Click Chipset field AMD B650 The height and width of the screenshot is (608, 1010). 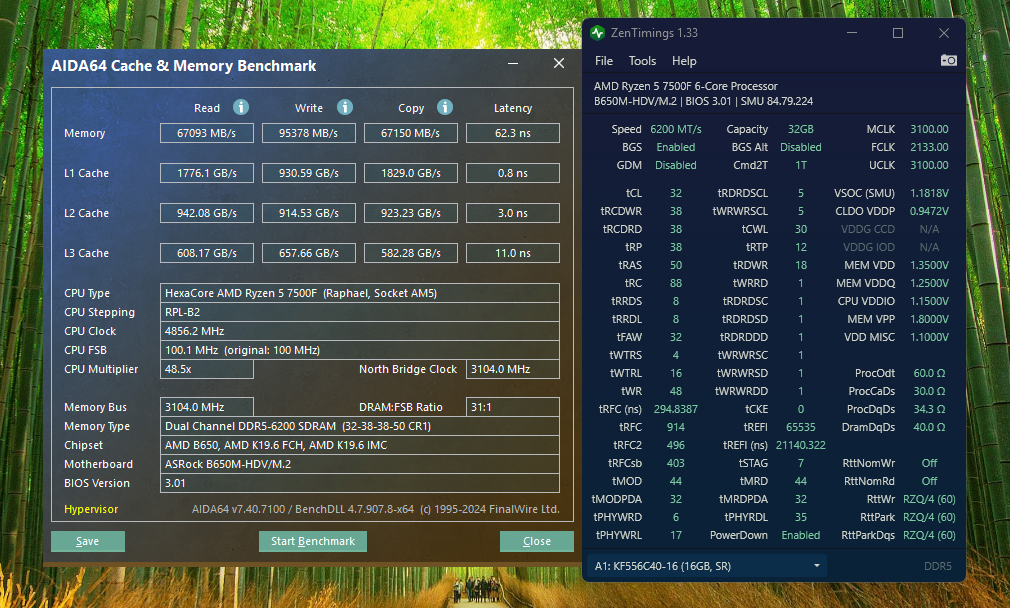tap(359, 445)
